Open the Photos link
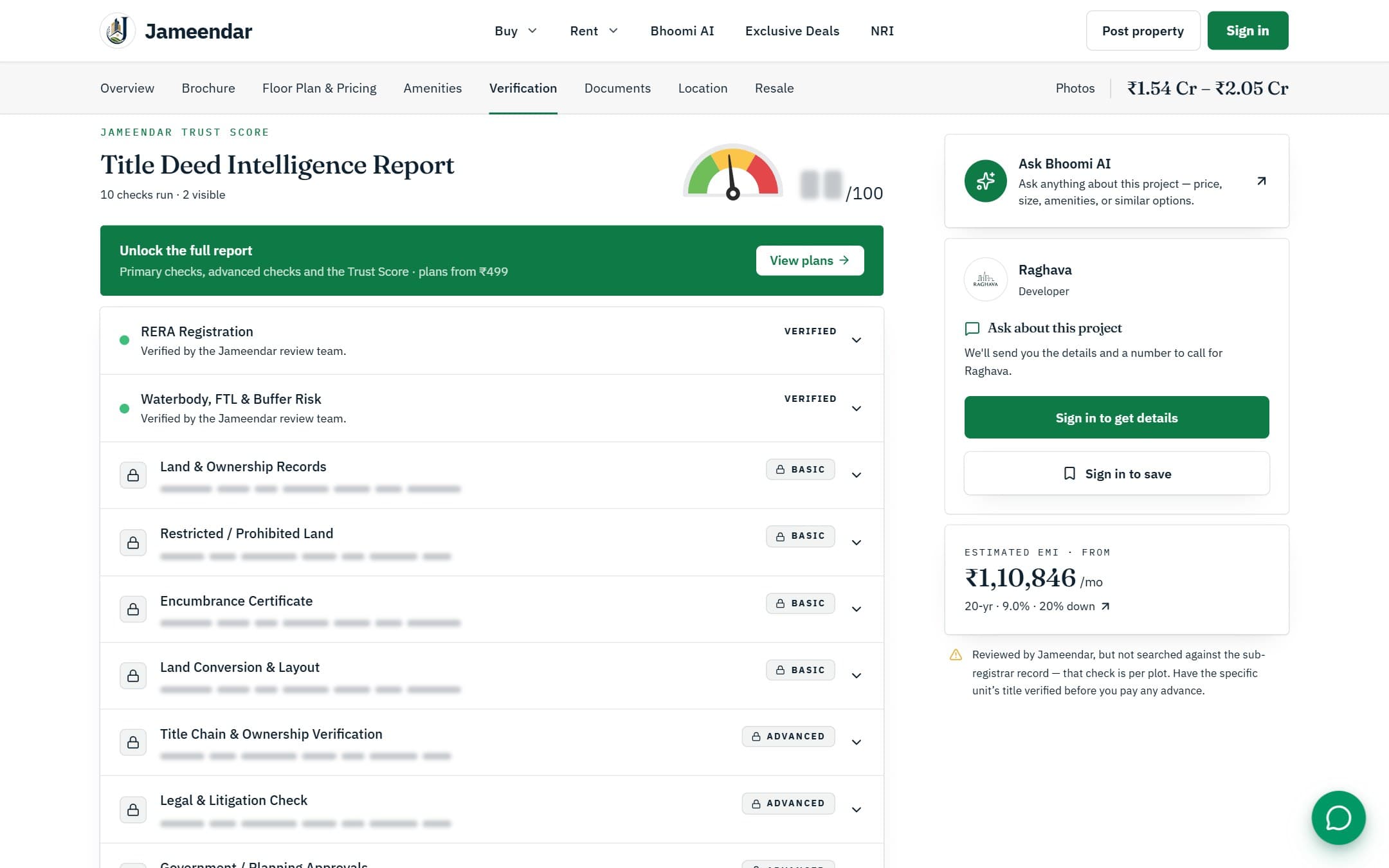1389x868 pixels. [x=1075, y=88]
